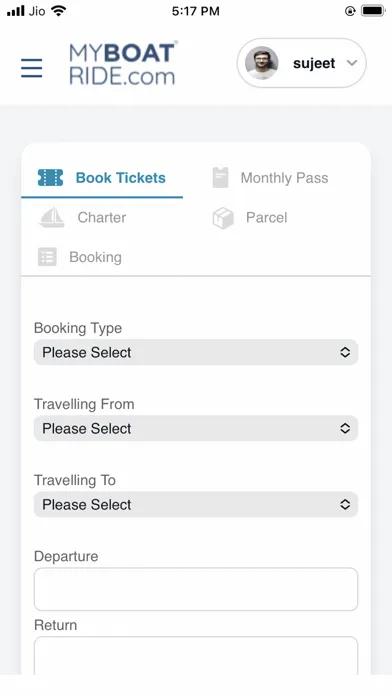The height and width of the screenshot is (696, 392).
Task: Tap the battery icon in status bar
Action: pos(372,11)
